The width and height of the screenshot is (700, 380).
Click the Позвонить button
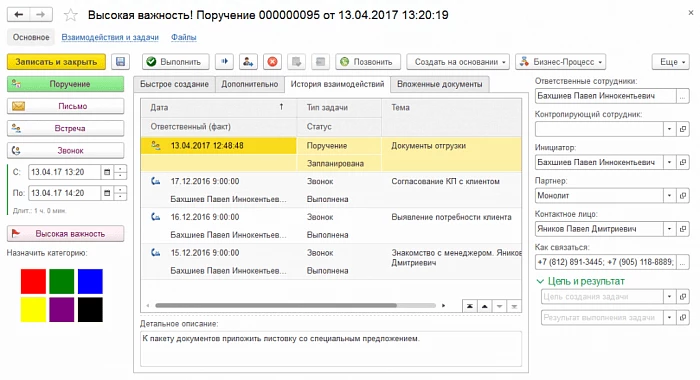tap(368, 62)
